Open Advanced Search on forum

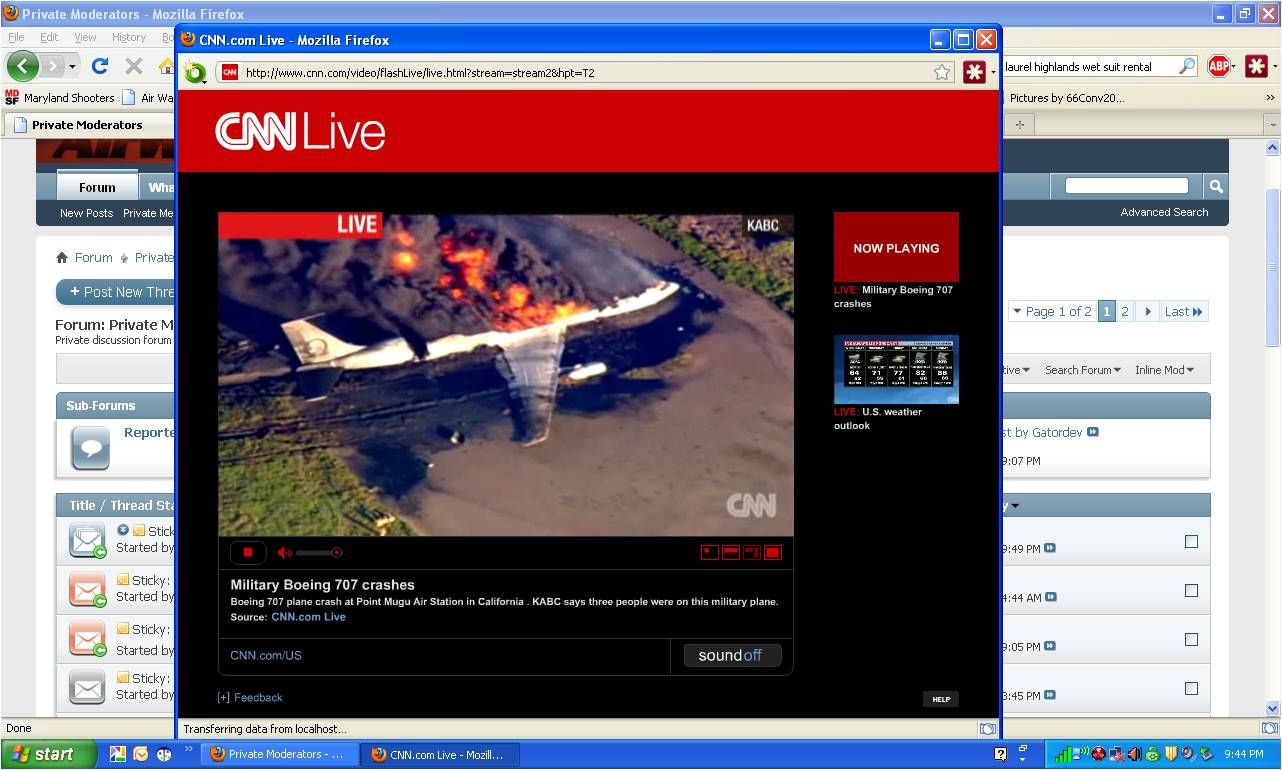(1164, 212)
